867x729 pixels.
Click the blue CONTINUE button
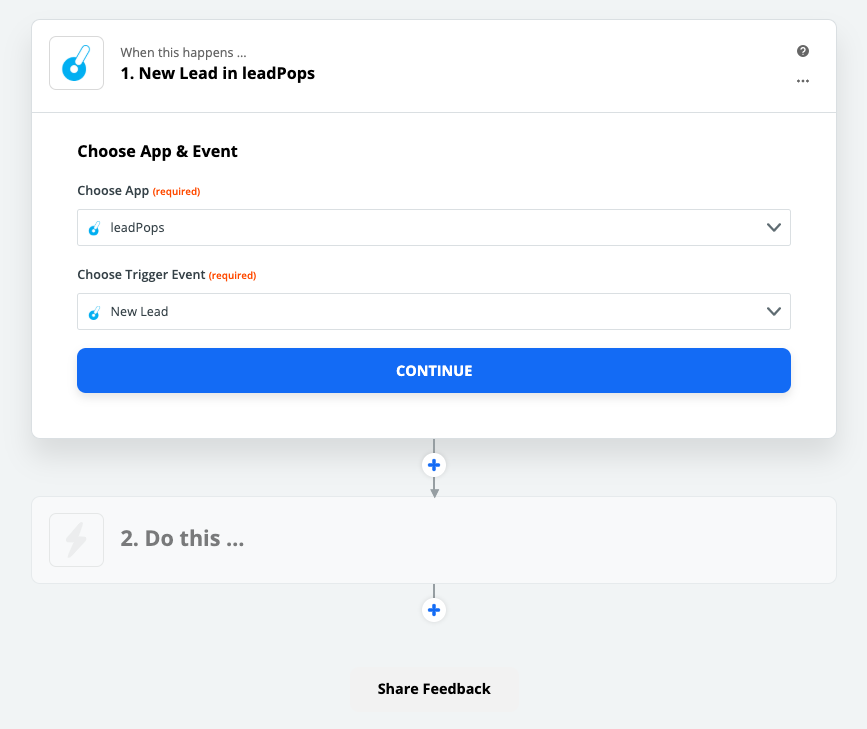pos(434,371)
